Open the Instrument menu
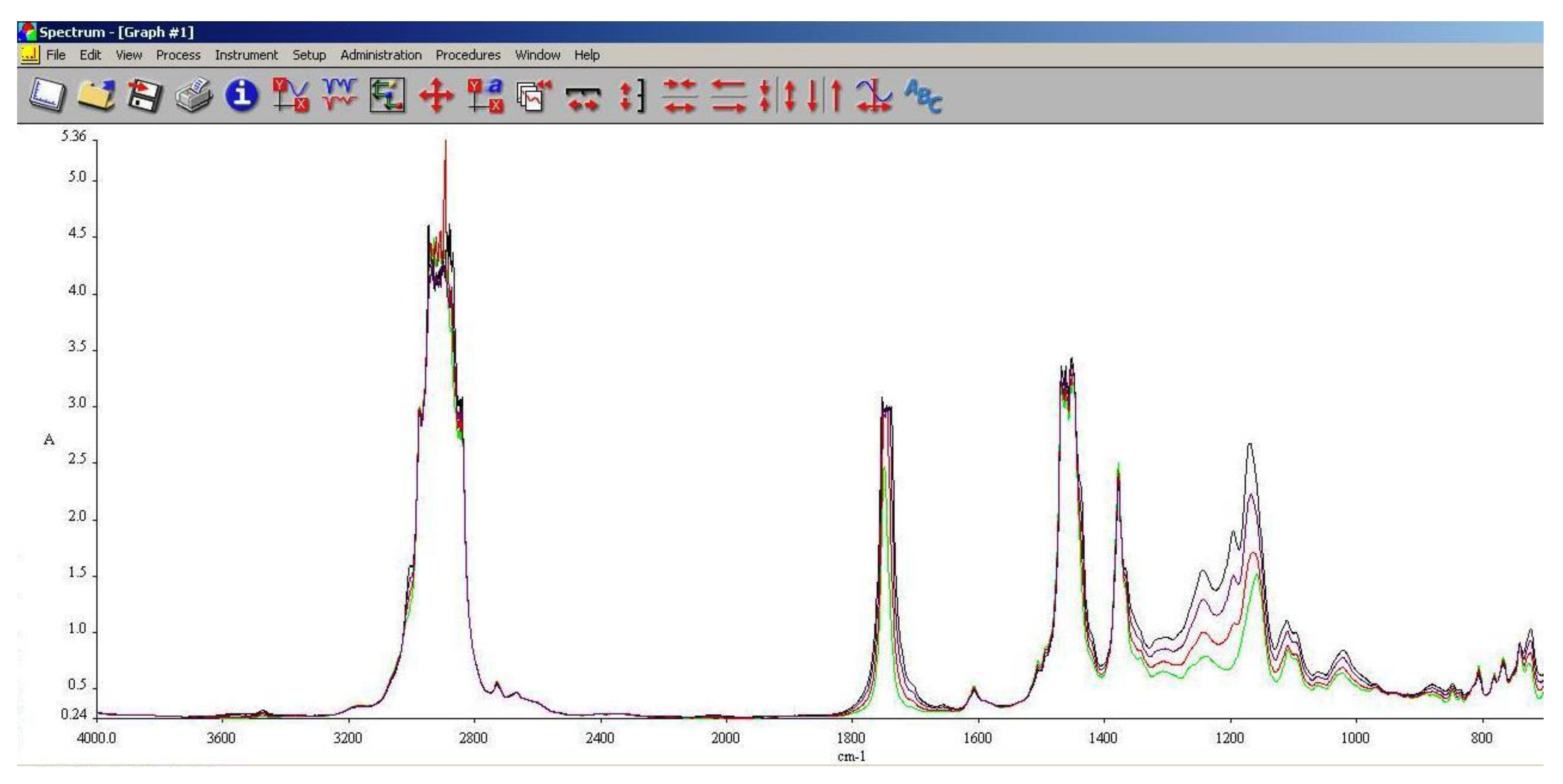Screen dimensions: 1563x784 click(x=246, y=54)
